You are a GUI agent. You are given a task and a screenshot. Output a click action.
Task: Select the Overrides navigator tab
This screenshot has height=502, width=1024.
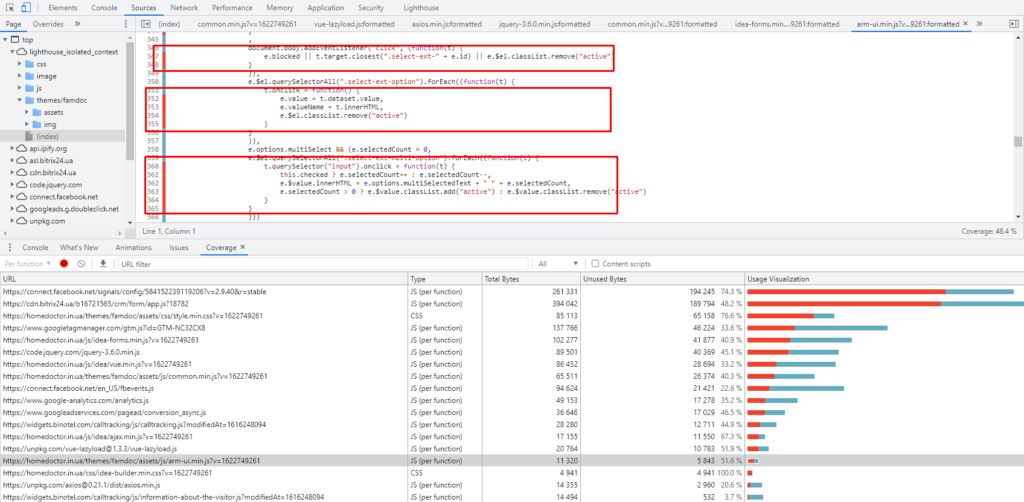[48, 24]
